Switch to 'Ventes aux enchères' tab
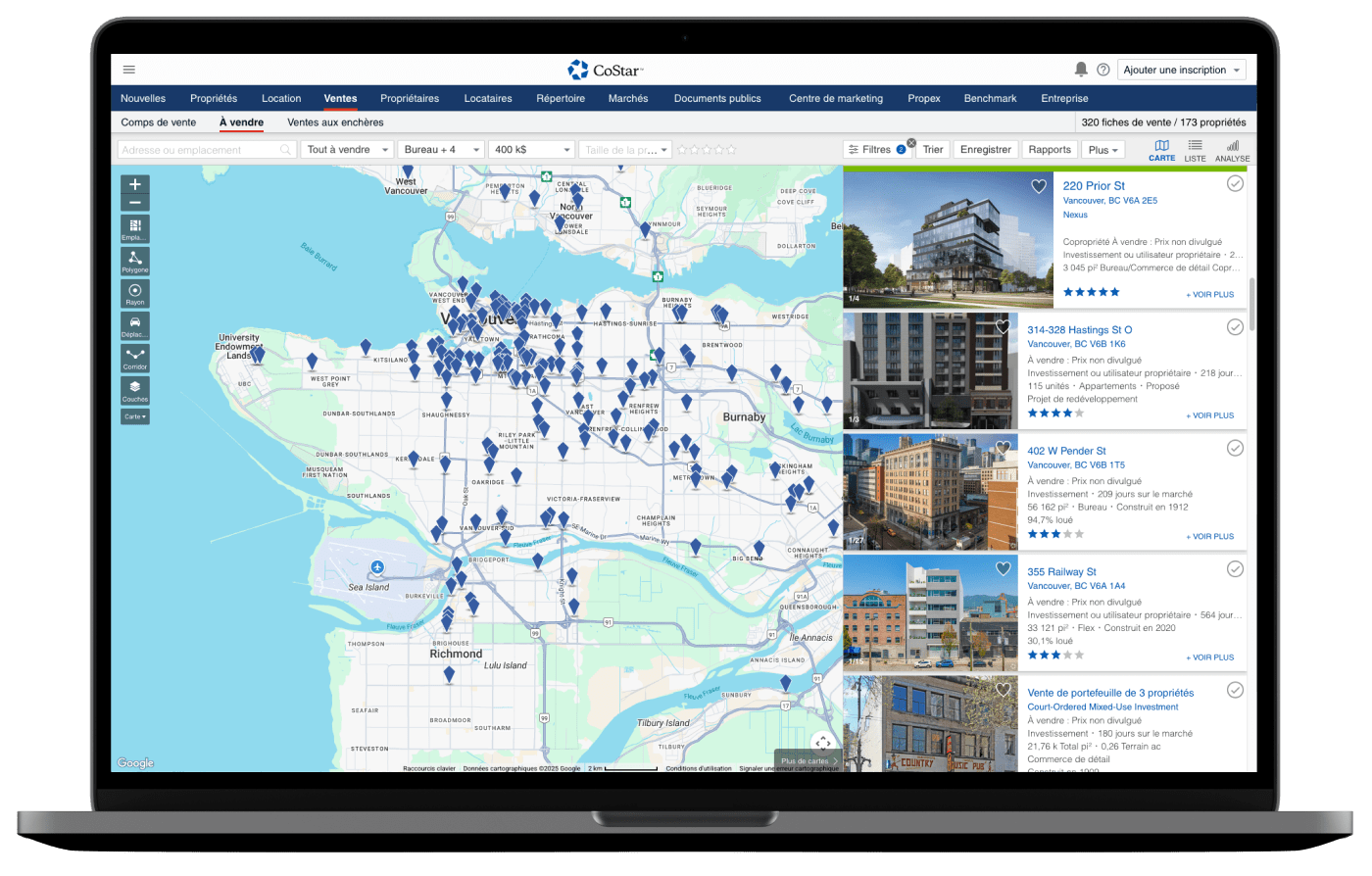The height and width of the screenshot is (876, 1372). click(x=335, y=122)
